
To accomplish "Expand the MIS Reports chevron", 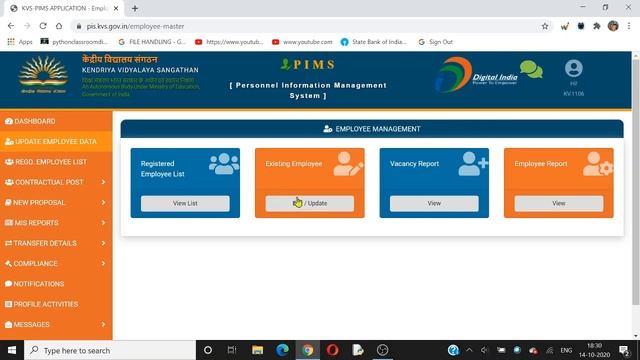I will tap(103, 223).
